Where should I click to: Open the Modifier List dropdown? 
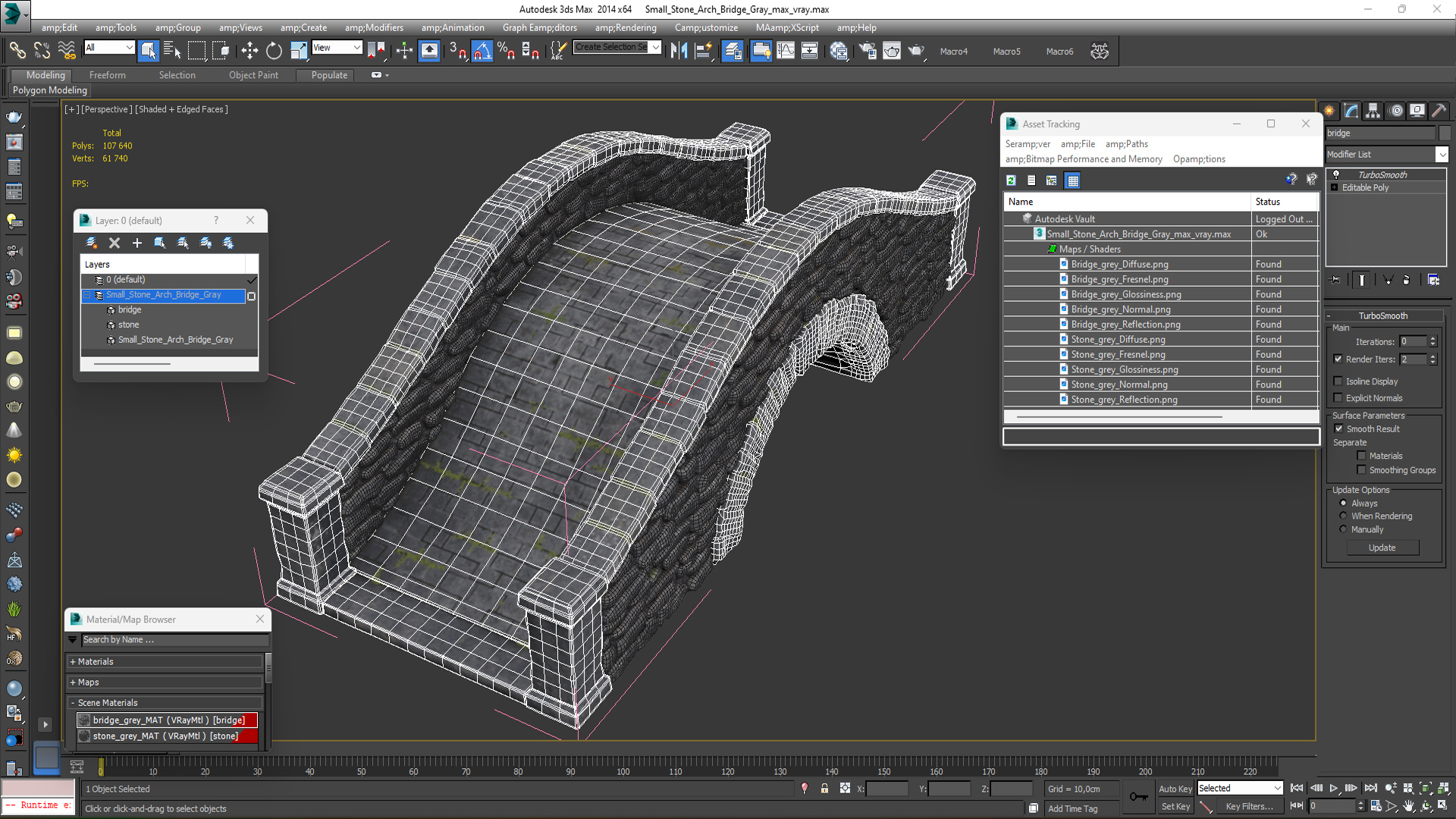1442,155
